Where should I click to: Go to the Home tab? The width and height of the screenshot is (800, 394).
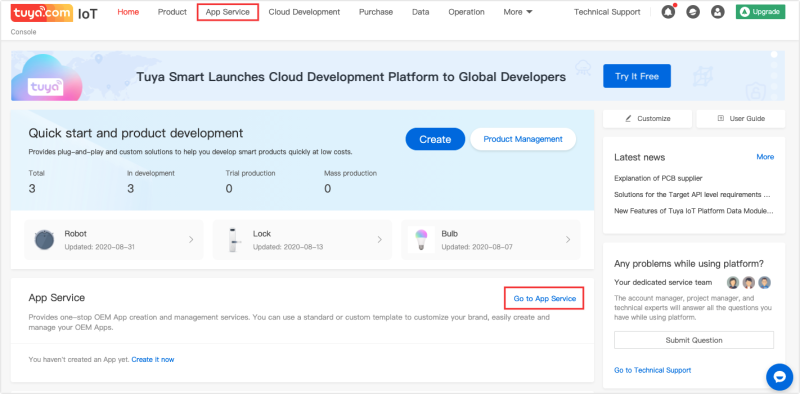point(128,12)
